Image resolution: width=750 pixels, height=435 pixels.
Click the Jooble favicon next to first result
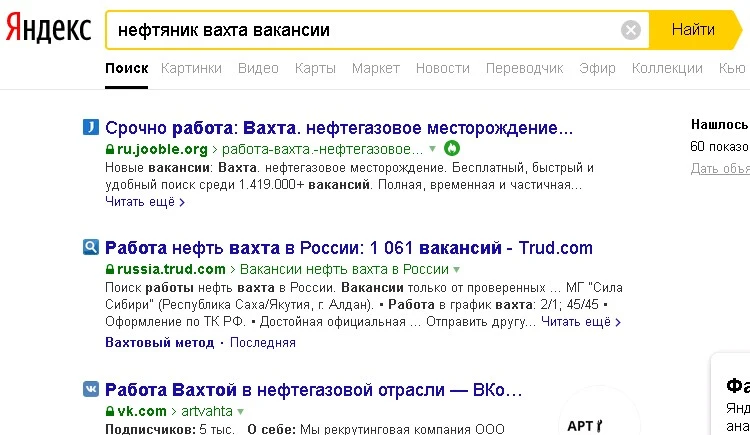click(90, 127)
